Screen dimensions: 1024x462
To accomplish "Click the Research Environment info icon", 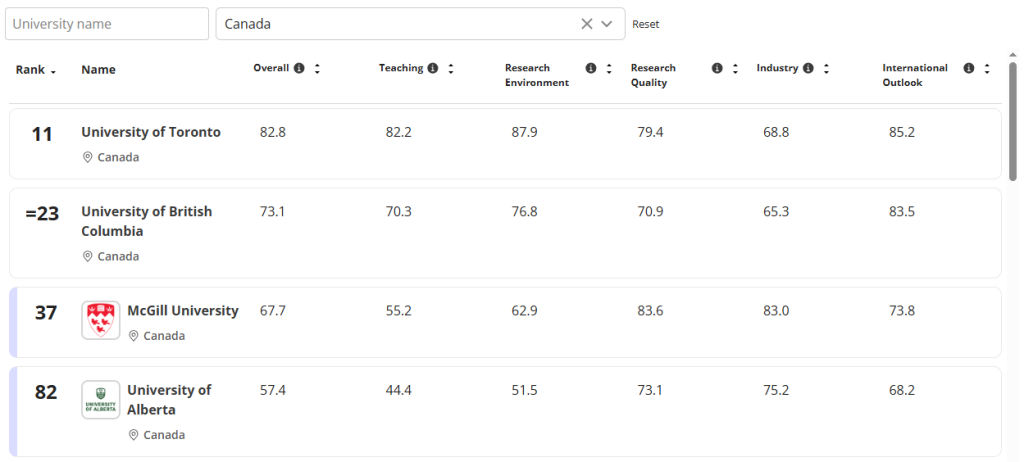I will (591, 69).
